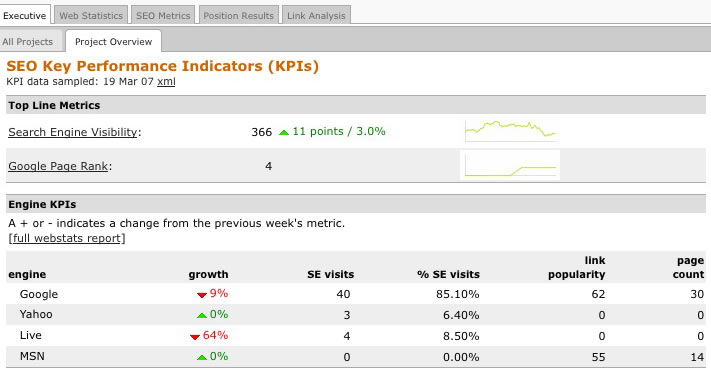
Task: Click the 'MSN' engine name
Action: pos(32,356)
